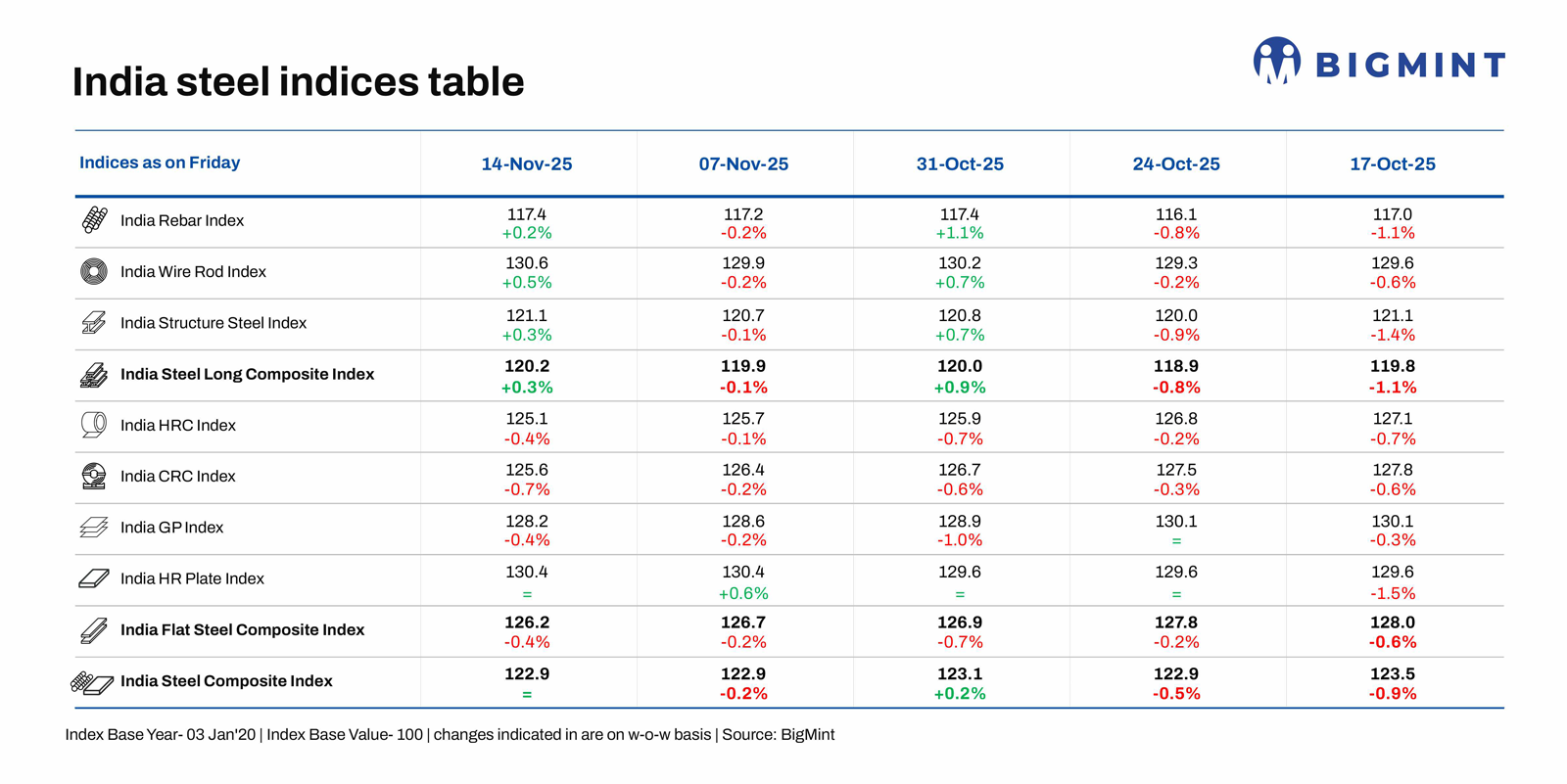The height and width of the screenshot is (784, 1567).
Task: Select the 14-Nov-25 column header
Action: 527,164
